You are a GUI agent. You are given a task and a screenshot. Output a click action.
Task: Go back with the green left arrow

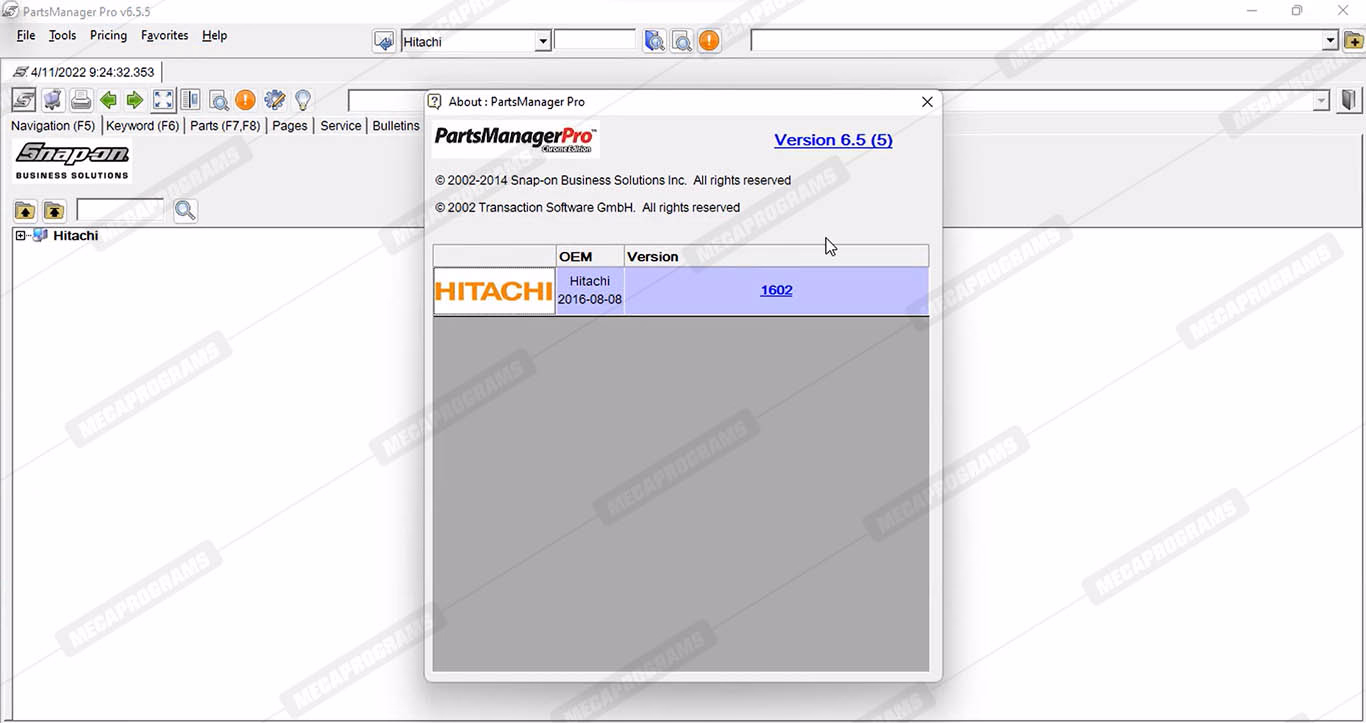(x=108, y=100)
